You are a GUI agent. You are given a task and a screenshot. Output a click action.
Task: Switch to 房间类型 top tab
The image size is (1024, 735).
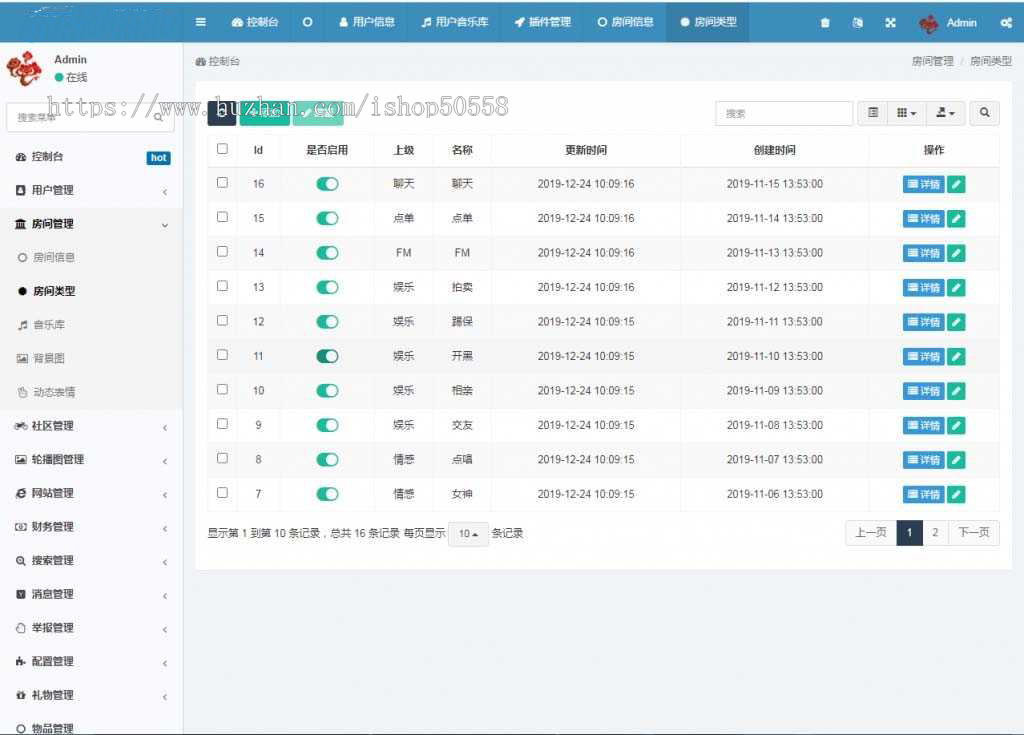[708, 22]
